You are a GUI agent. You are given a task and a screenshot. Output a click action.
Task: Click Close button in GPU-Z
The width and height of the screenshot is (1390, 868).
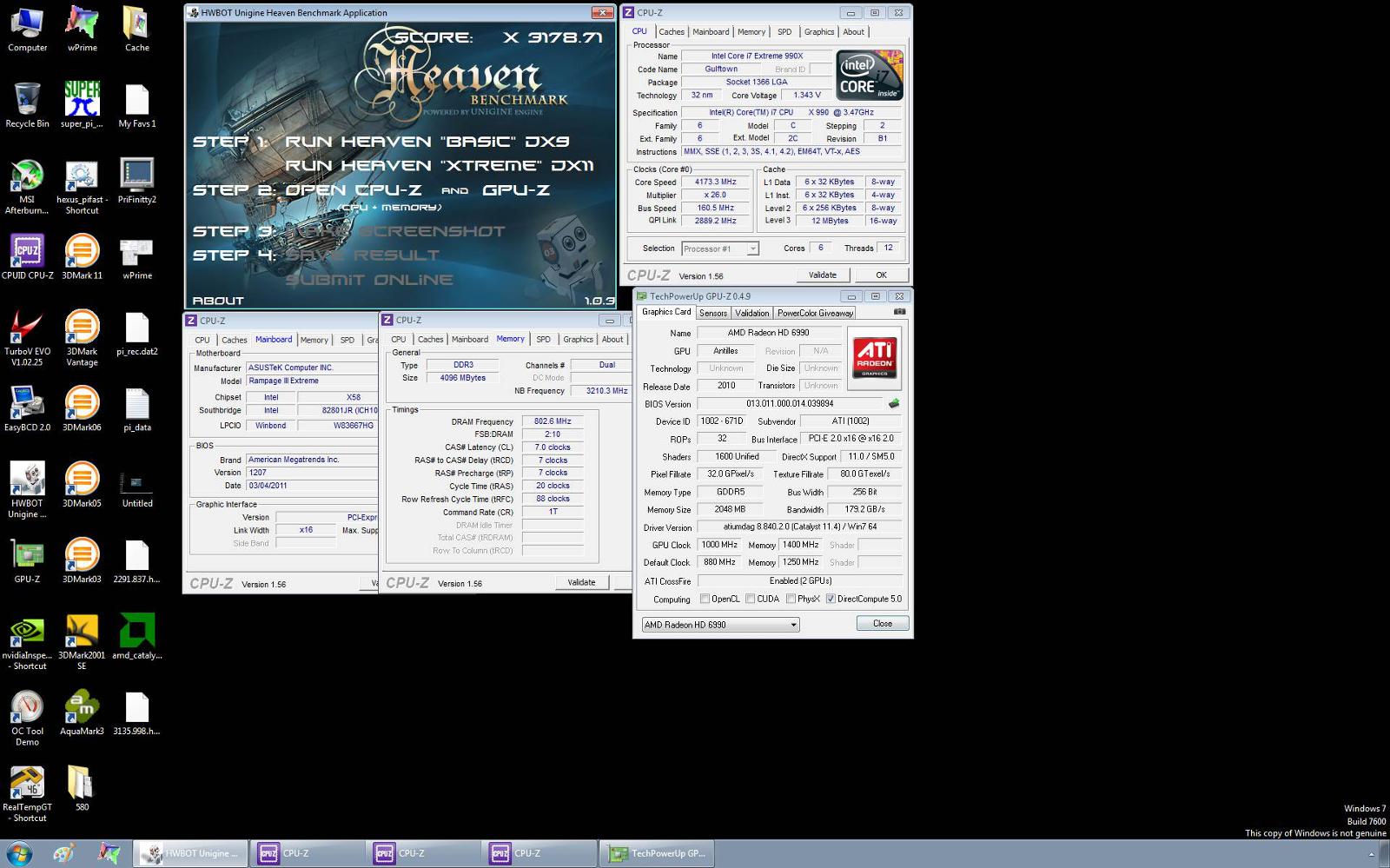tap(883, 623)
